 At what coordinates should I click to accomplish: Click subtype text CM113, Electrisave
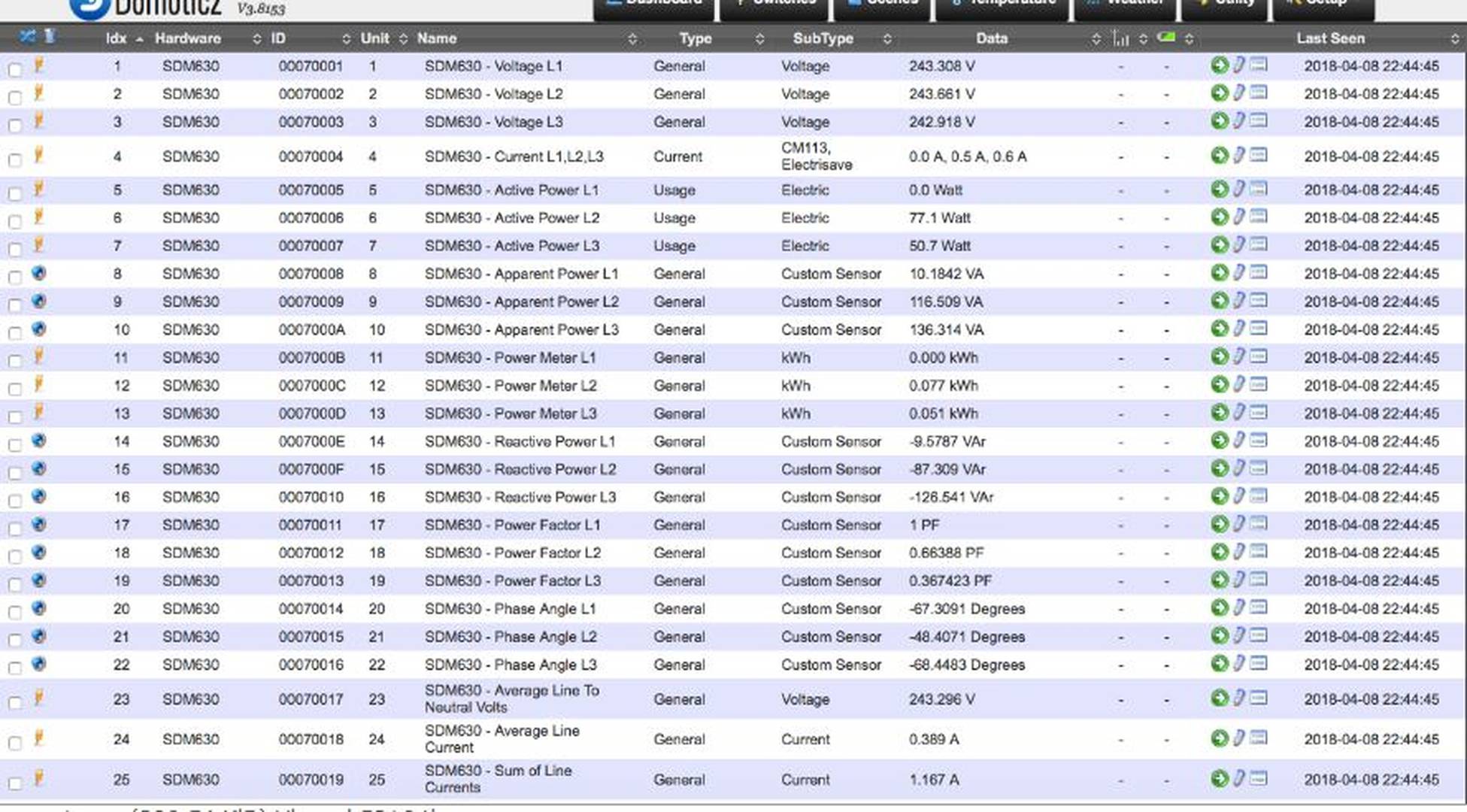(x=817, y=156)
